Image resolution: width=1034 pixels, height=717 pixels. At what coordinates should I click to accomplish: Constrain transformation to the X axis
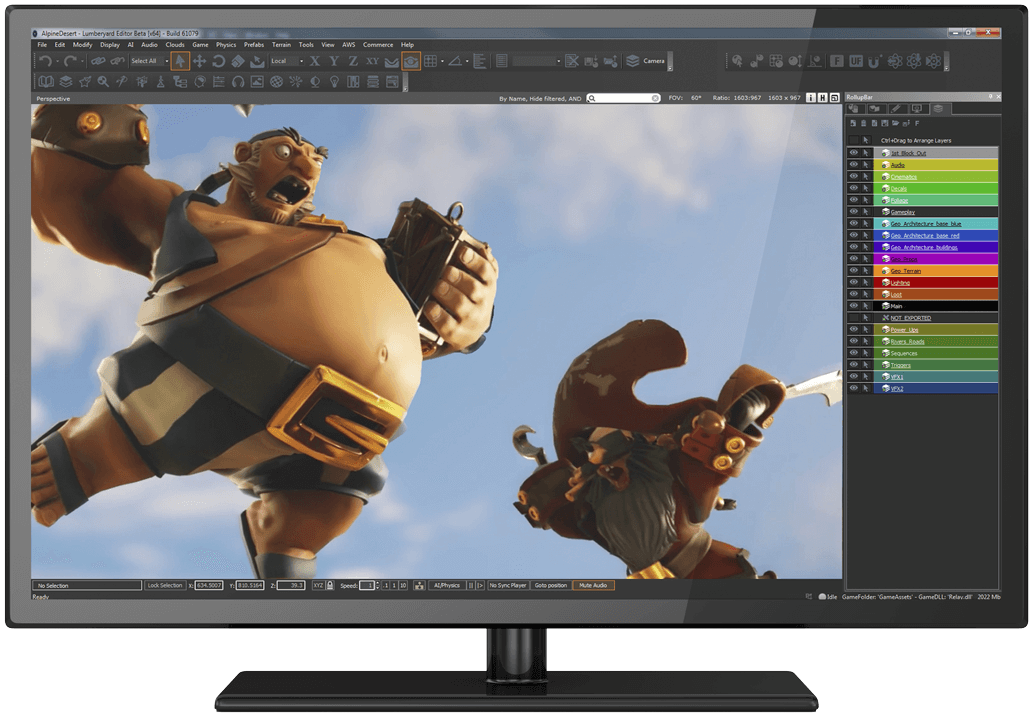[315, 61]
